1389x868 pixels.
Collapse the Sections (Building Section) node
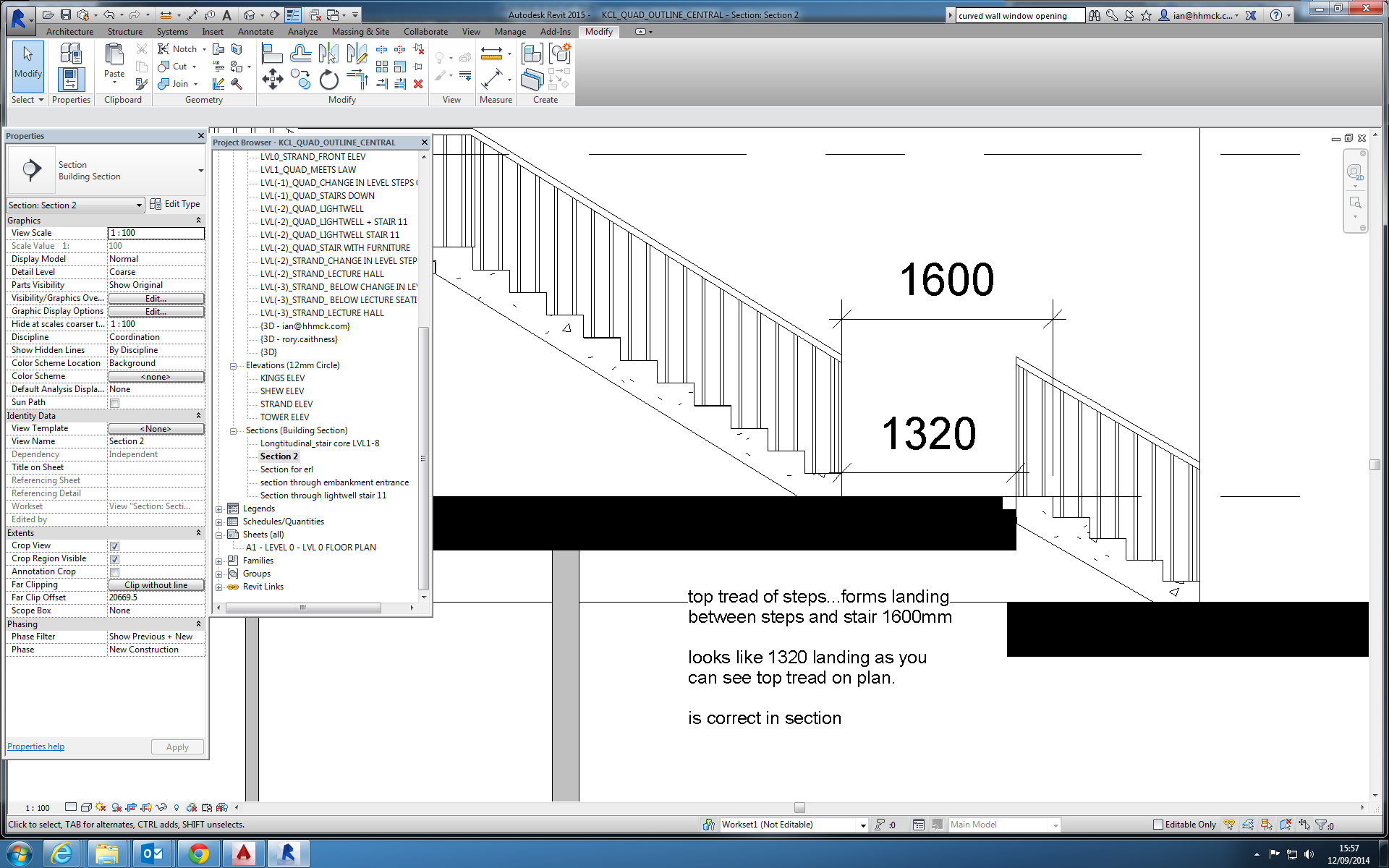tap(234, 431)
